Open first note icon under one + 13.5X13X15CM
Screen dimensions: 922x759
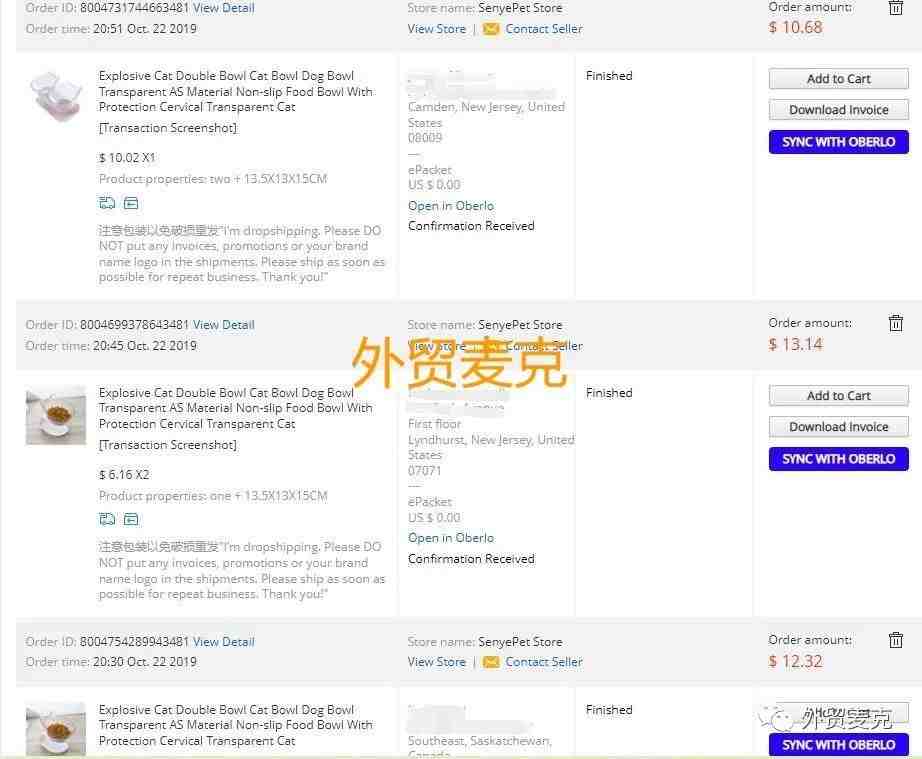[x=106, y=519]
